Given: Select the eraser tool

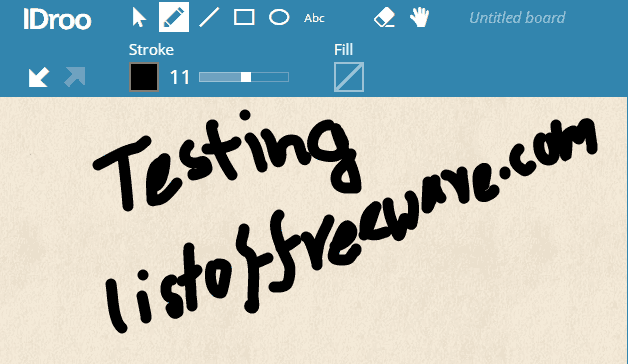Looking at the screenshot, I should point(384,18).
